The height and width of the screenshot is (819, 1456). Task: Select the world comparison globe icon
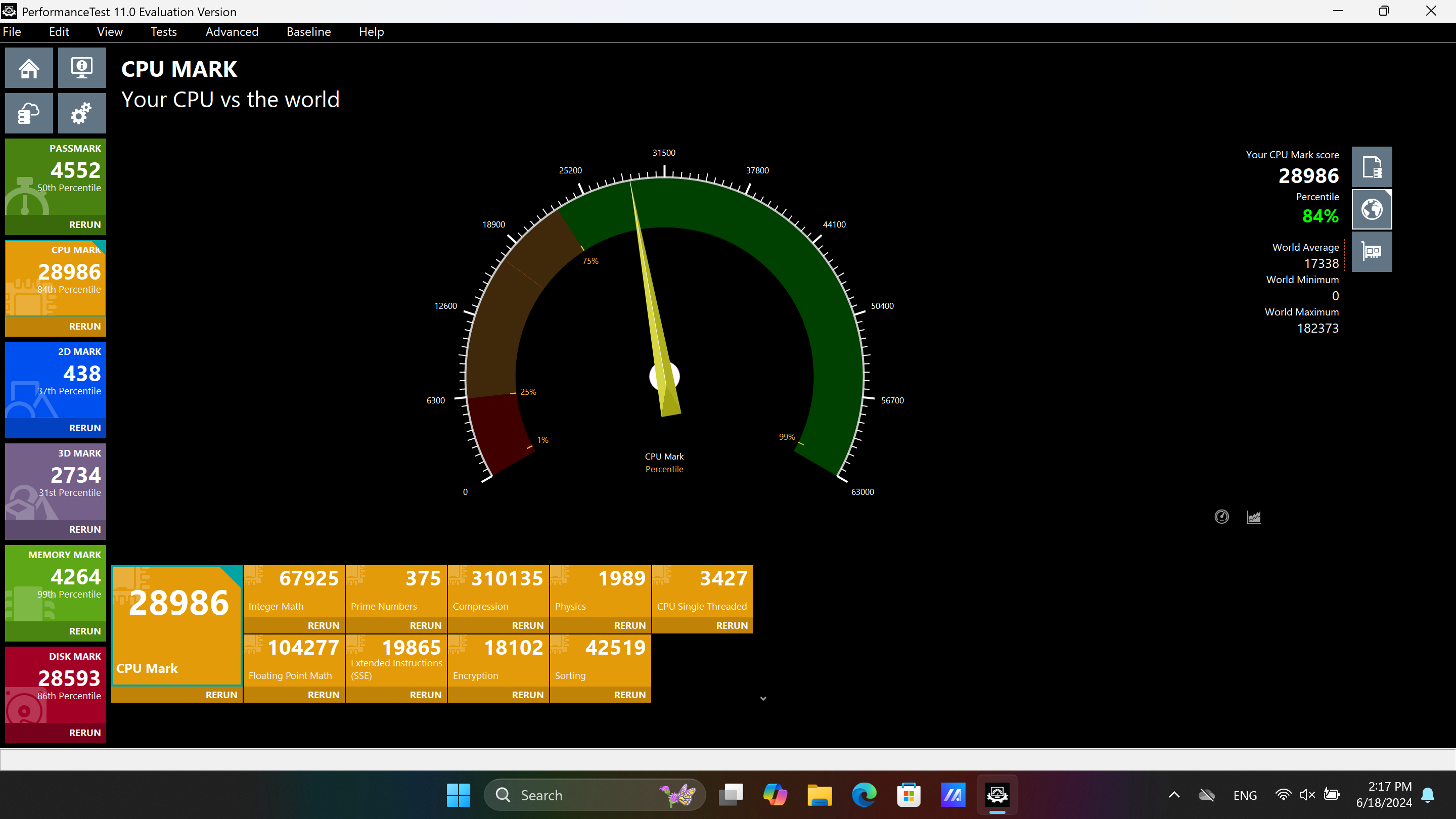pyautogui.click(x=1372, y=210)
